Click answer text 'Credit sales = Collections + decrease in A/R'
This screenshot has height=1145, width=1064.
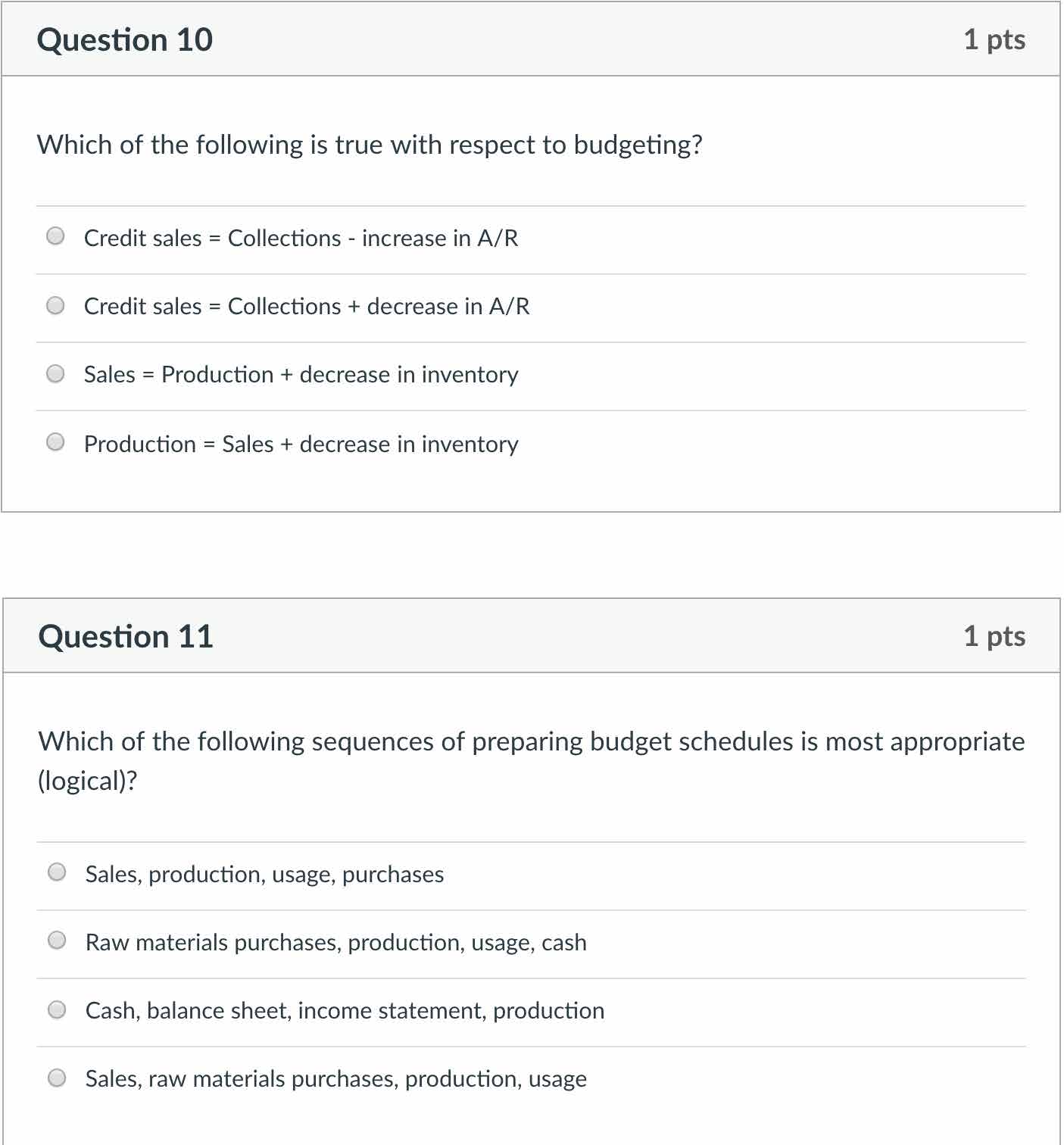click(x=307, y=306)
